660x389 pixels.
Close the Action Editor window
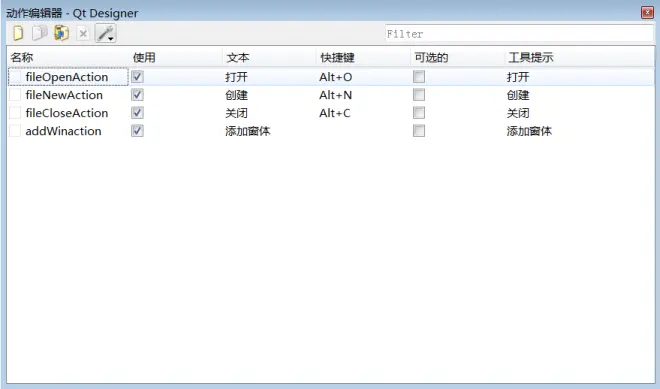[647, 13]
